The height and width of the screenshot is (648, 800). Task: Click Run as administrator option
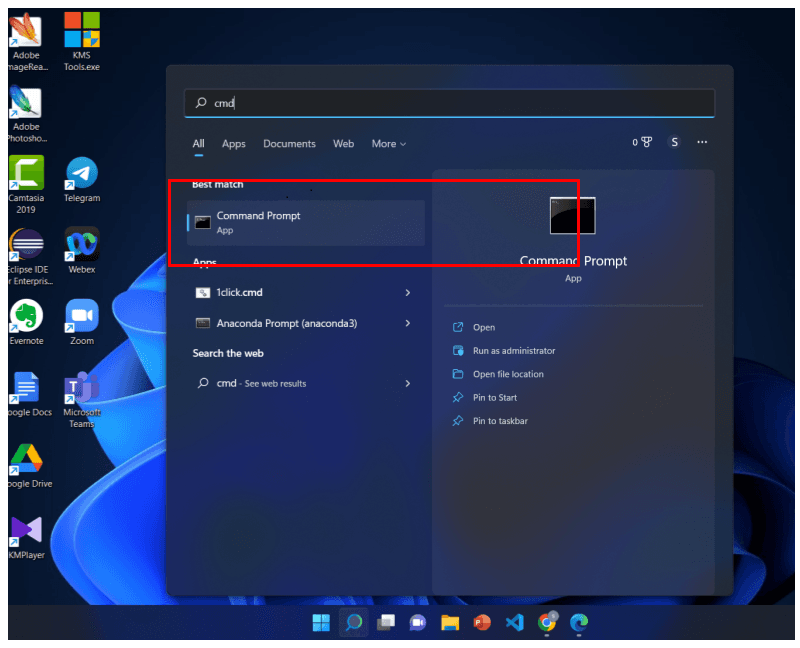tap(513, 351)
